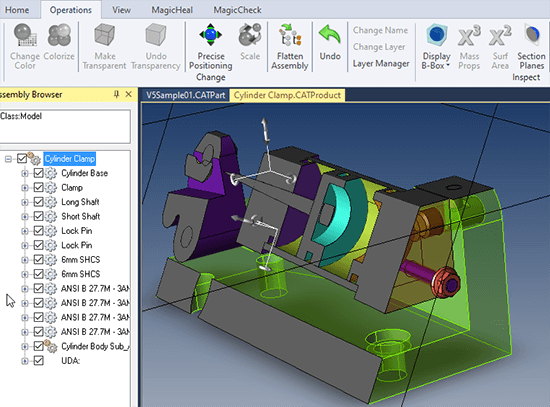
Task: Click the Change Name button
Action: pos(380,30)
